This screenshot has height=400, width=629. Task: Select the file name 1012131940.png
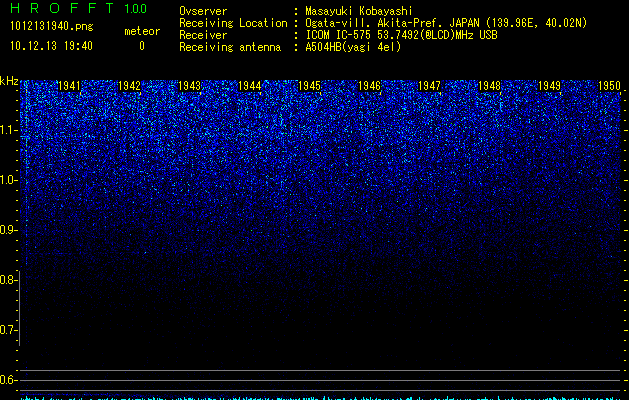(x=52, y=26)
